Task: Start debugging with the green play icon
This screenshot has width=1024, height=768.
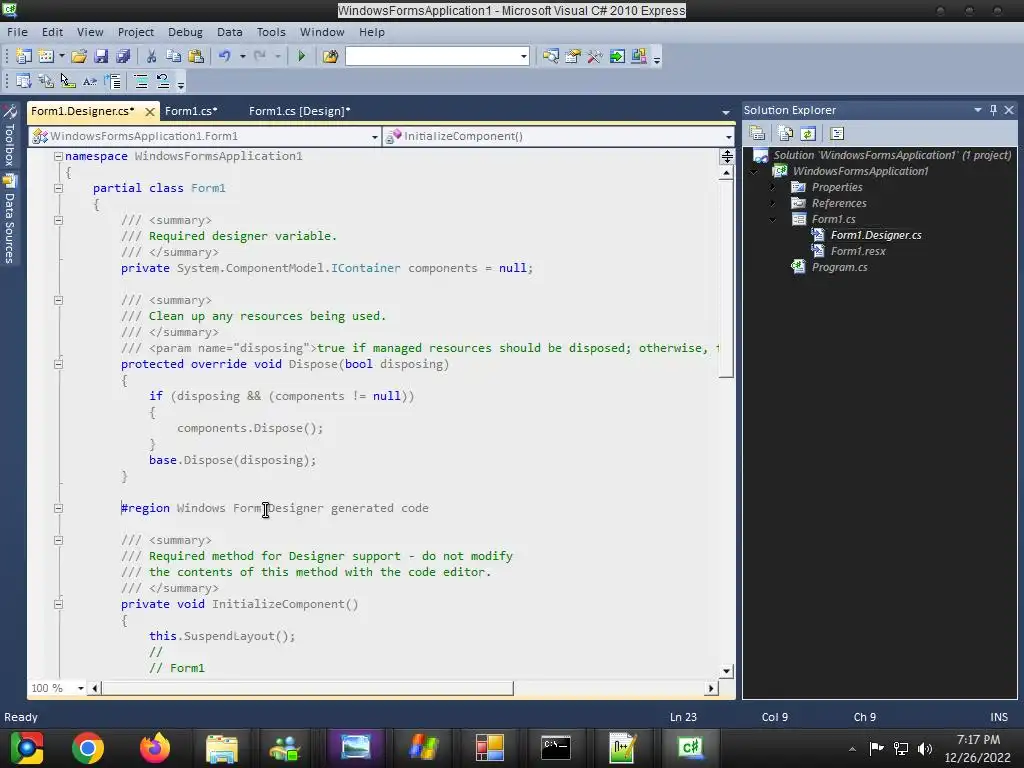Action: pyautogui.click(x=301, y=56)
